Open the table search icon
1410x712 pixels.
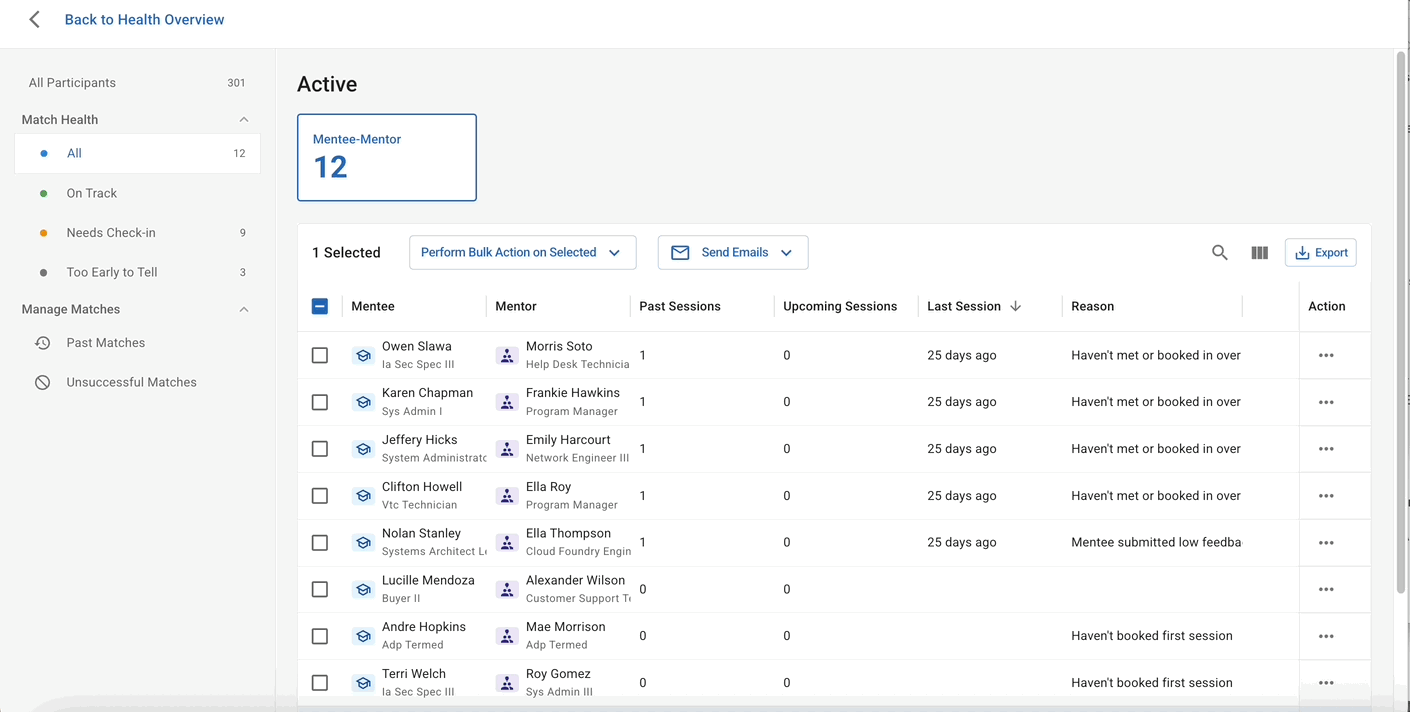[1219, 253]
